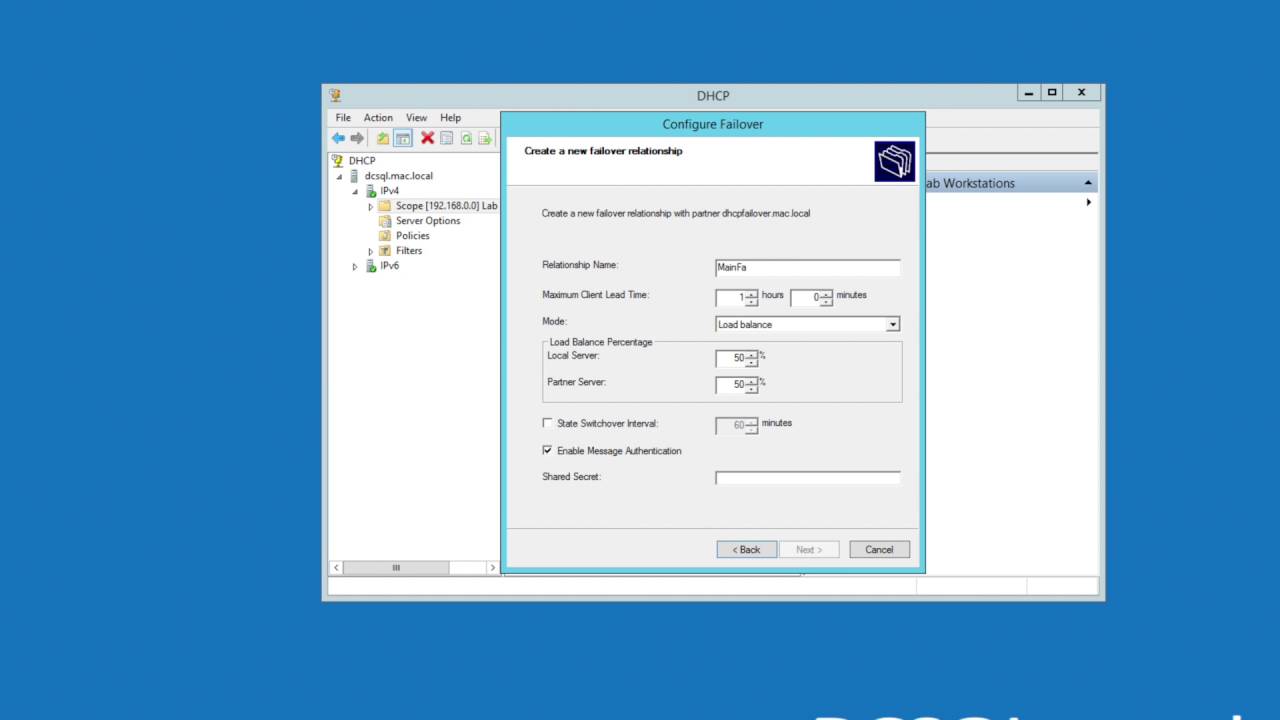Screen dimensions: 1280x720
Task: Click the Filters icon in the tree
Action: (x=385, y=251)
